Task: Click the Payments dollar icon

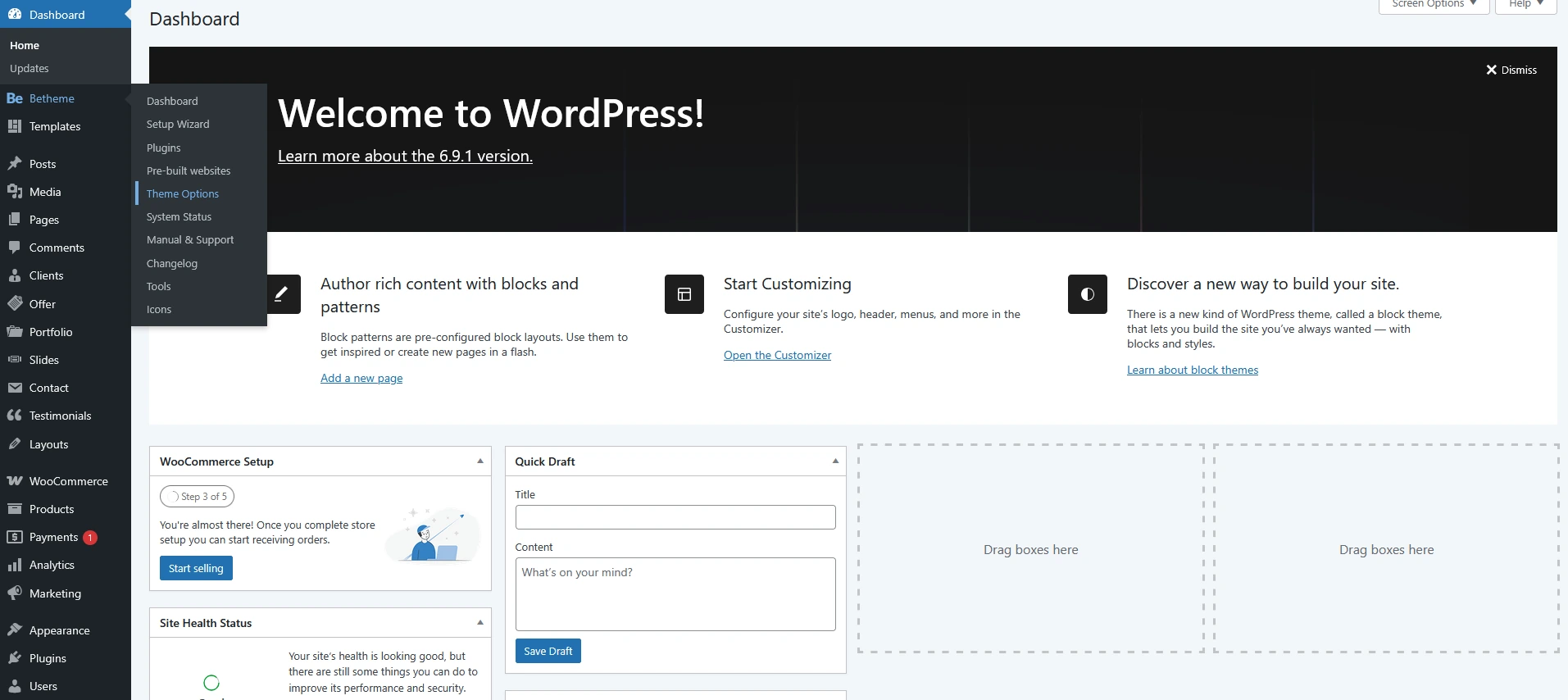Action: point(15,537)
